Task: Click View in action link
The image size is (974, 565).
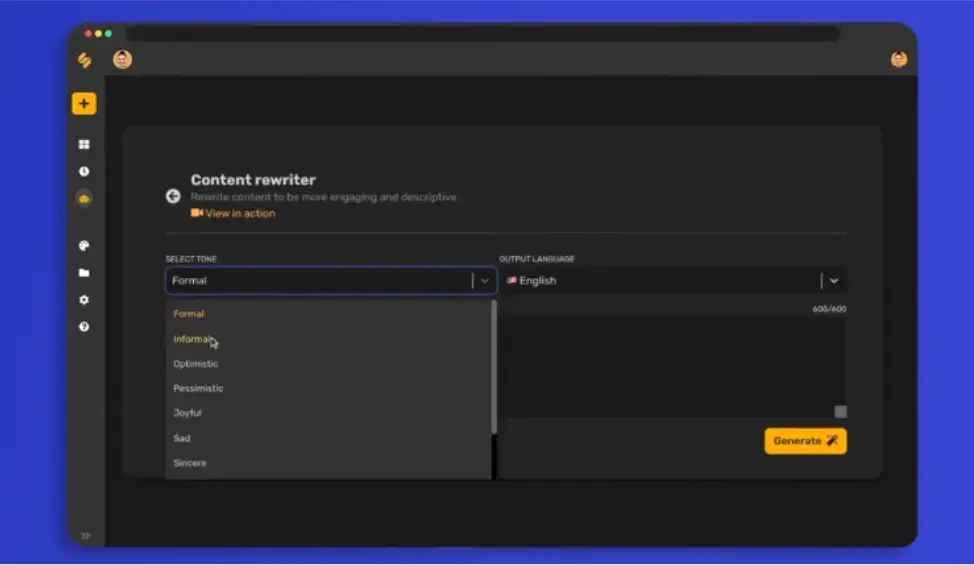Action: coord(233,213)
